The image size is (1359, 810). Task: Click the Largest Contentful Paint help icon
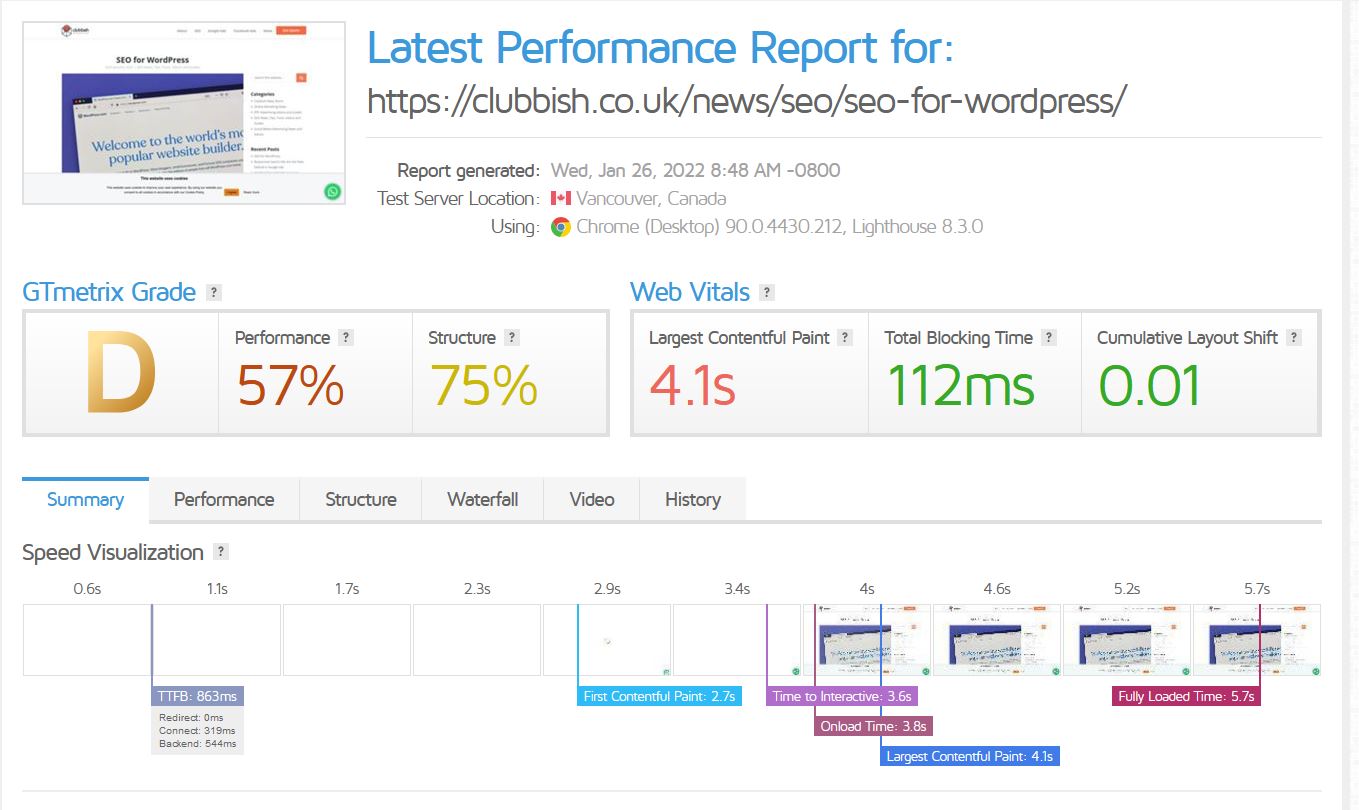(845, 338)
